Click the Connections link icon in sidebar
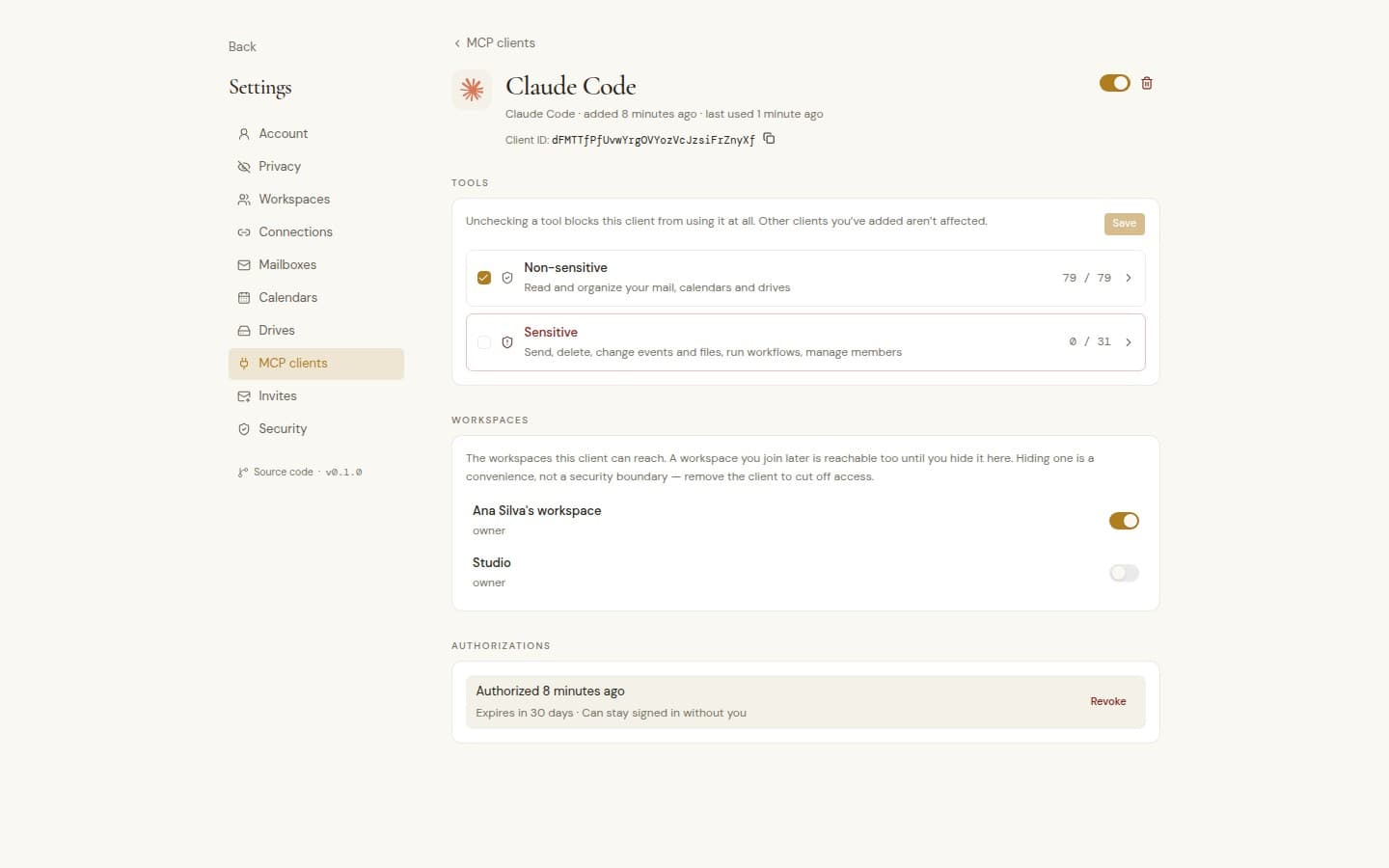Viewport: 1389px width, 868px height. 244,232
